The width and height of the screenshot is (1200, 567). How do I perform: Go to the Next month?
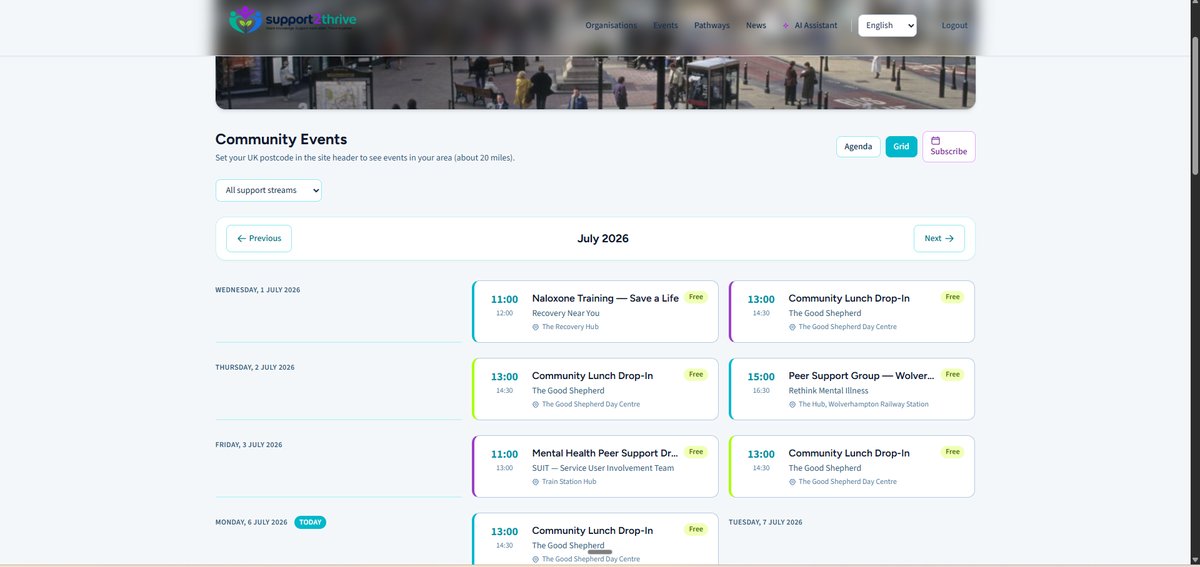pos(939,239)
